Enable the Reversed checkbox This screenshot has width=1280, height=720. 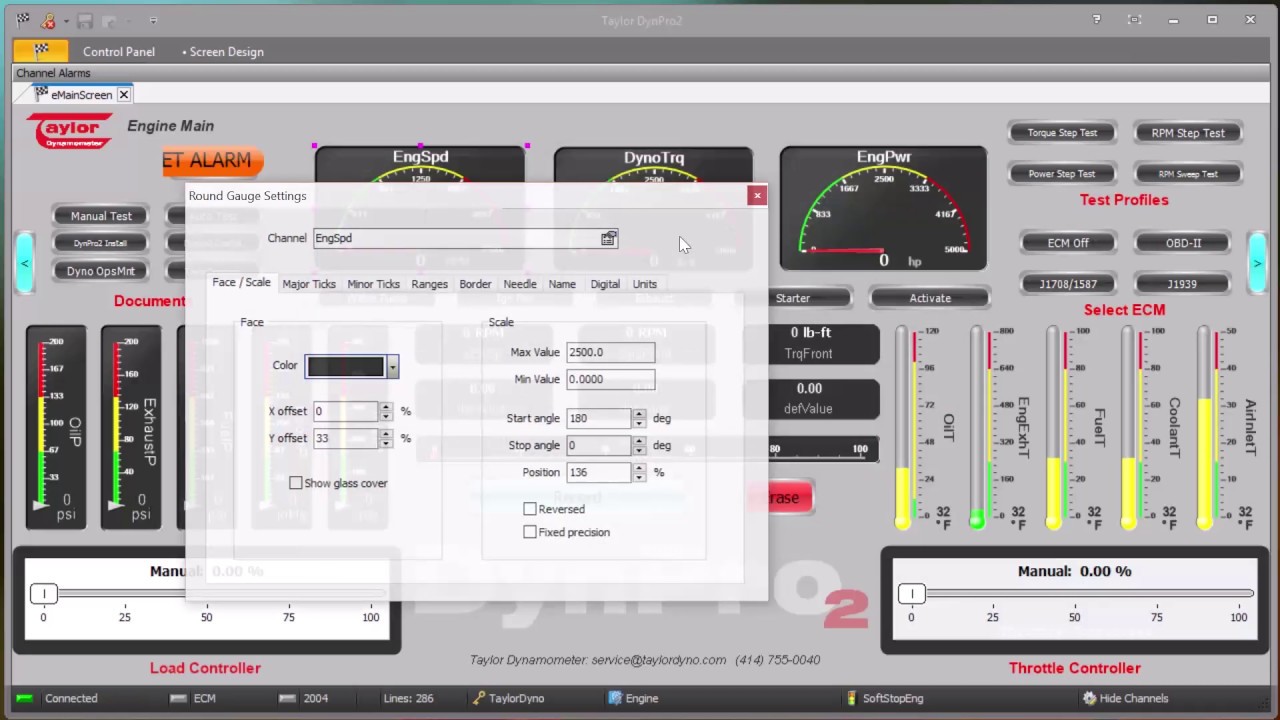pos(530,509)
